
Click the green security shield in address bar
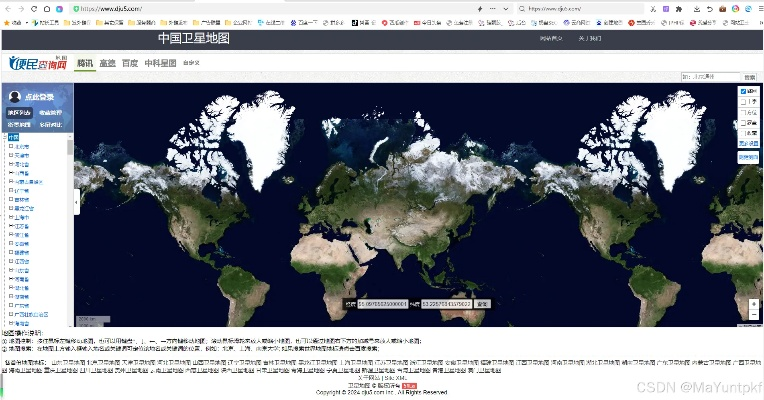coord(76,9)
